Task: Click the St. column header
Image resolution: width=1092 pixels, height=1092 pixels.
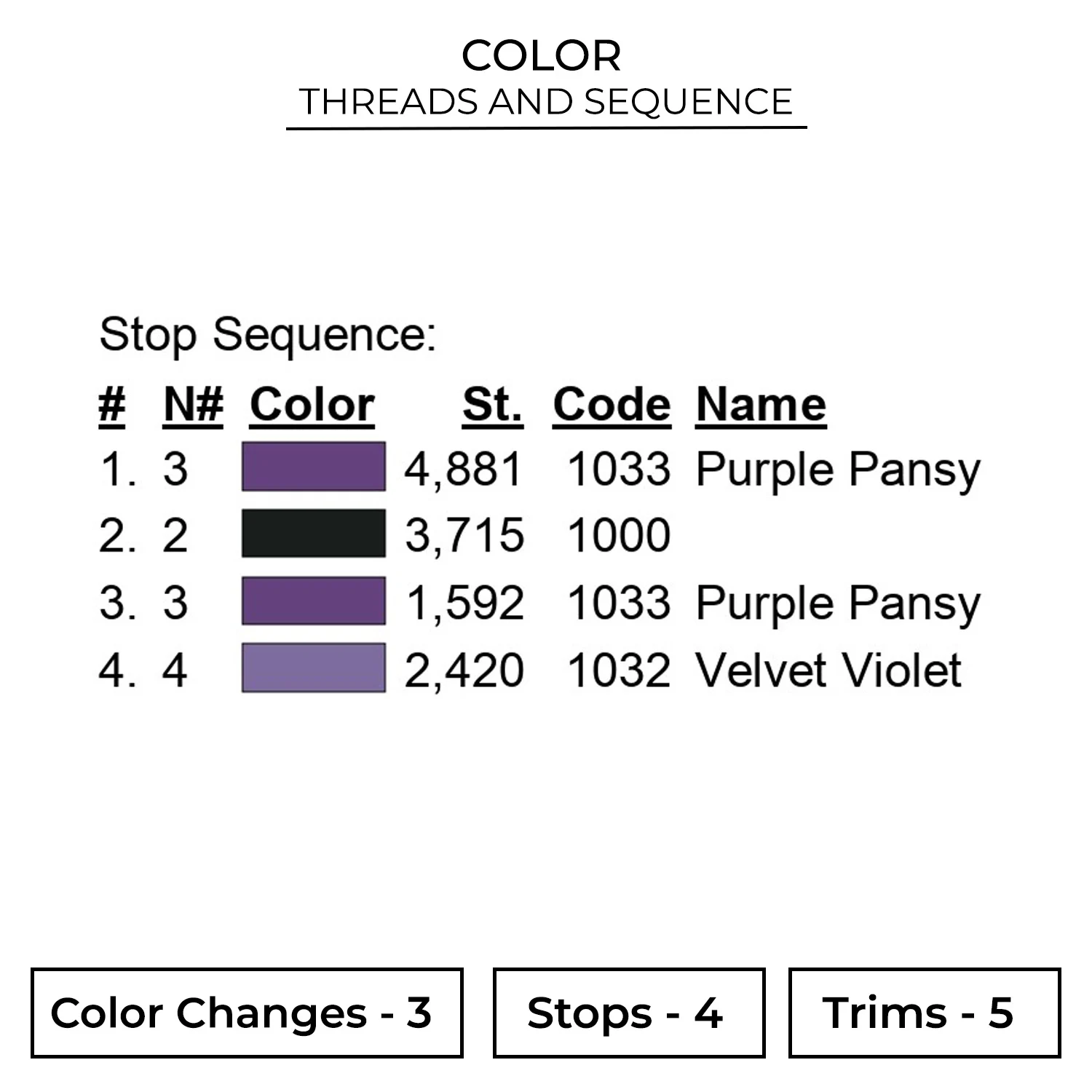Action: 492,404
